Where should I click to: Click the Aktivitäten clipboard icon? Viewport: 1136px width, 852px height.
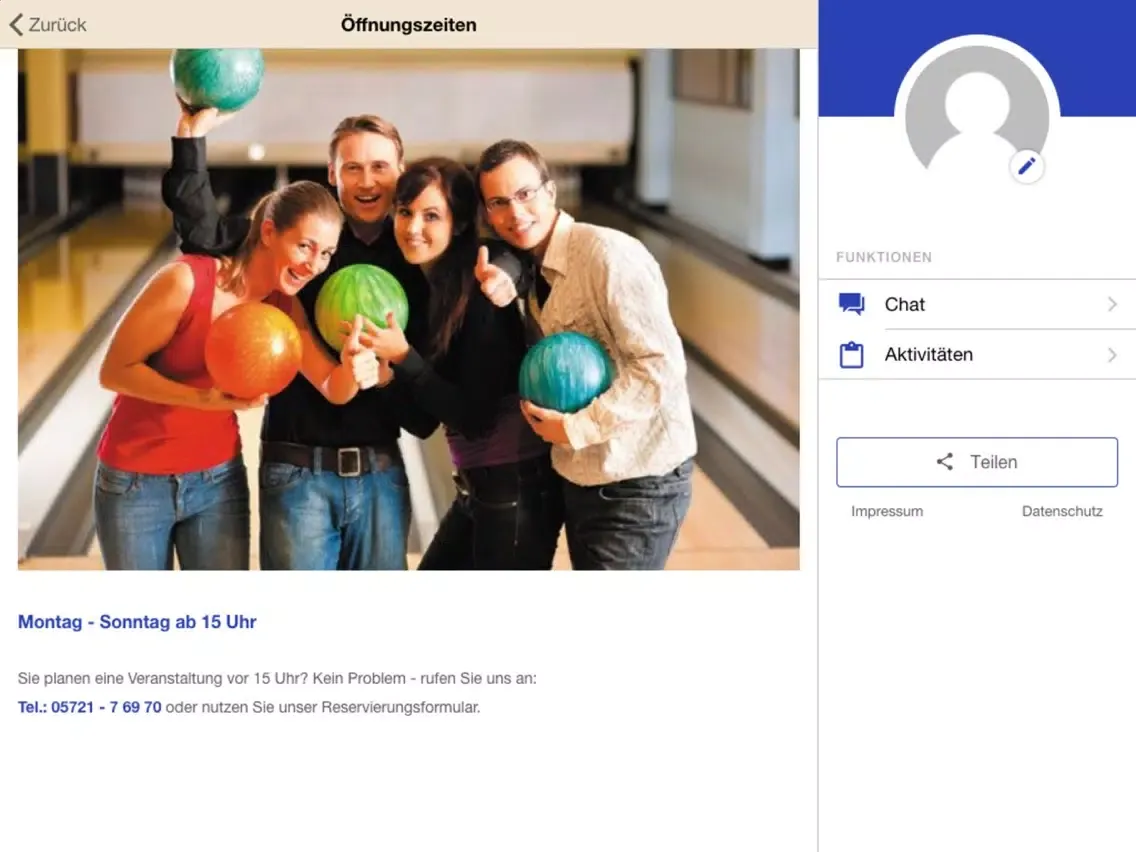(x=851, y=355)
